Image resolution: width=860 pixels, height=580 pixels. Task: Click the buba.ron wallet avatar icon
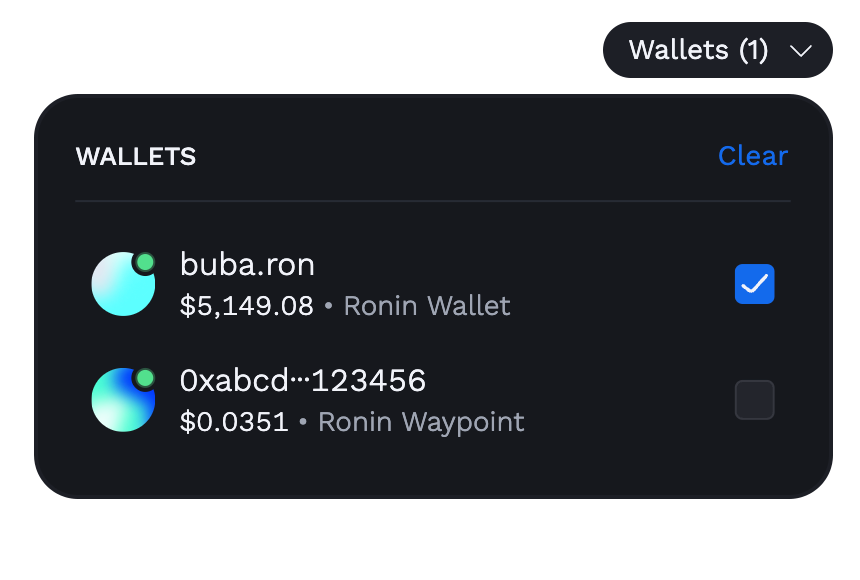click(123, 284)
